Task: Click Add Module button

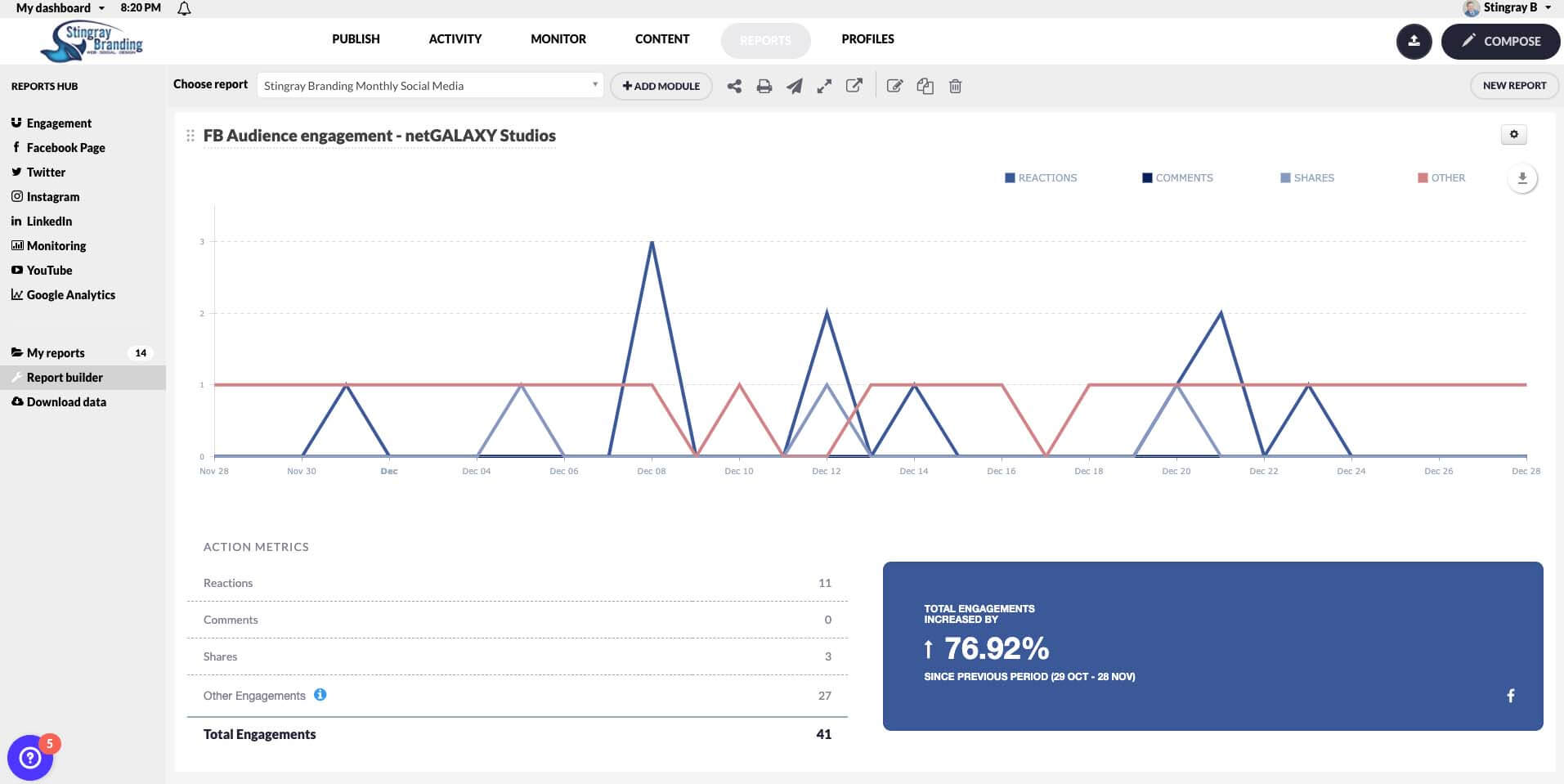Action: (661, 86)
